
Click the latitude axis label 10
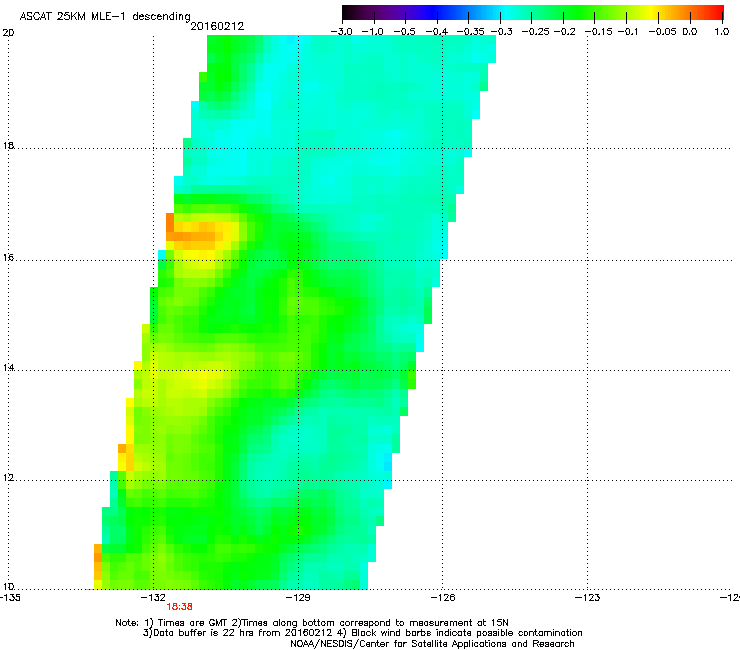coord(8,587)
